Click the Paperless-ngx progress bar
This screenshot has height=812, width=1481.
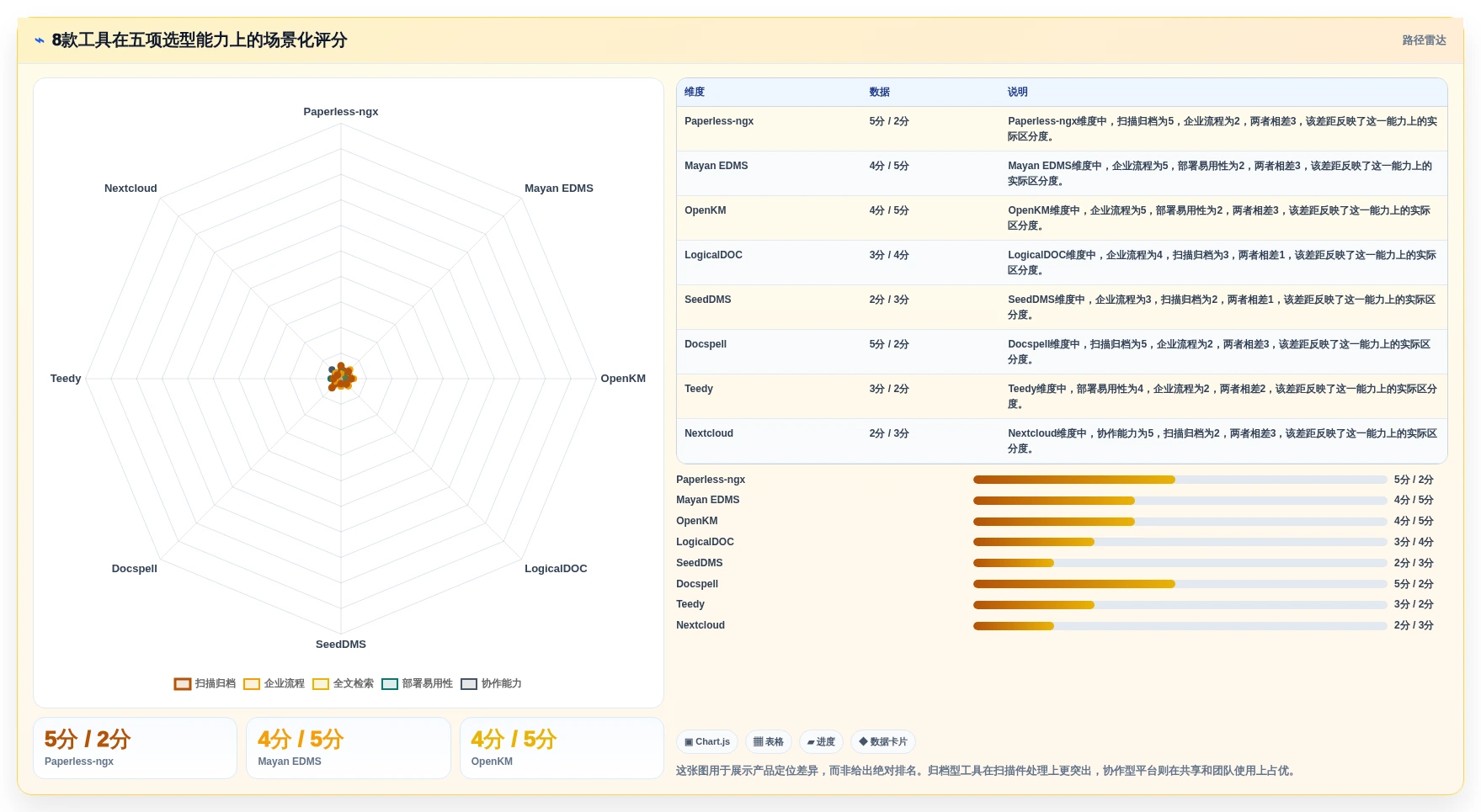[1180, 480]
